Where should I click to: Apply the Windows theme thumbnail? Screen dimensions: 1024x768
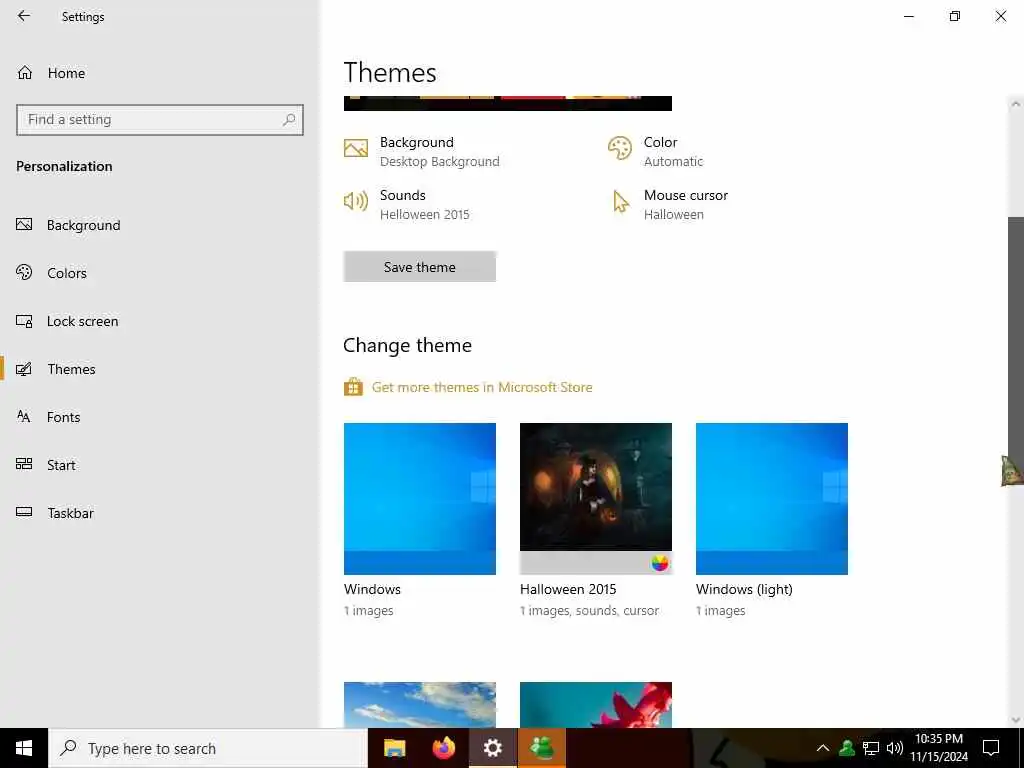tap(420, 499)
